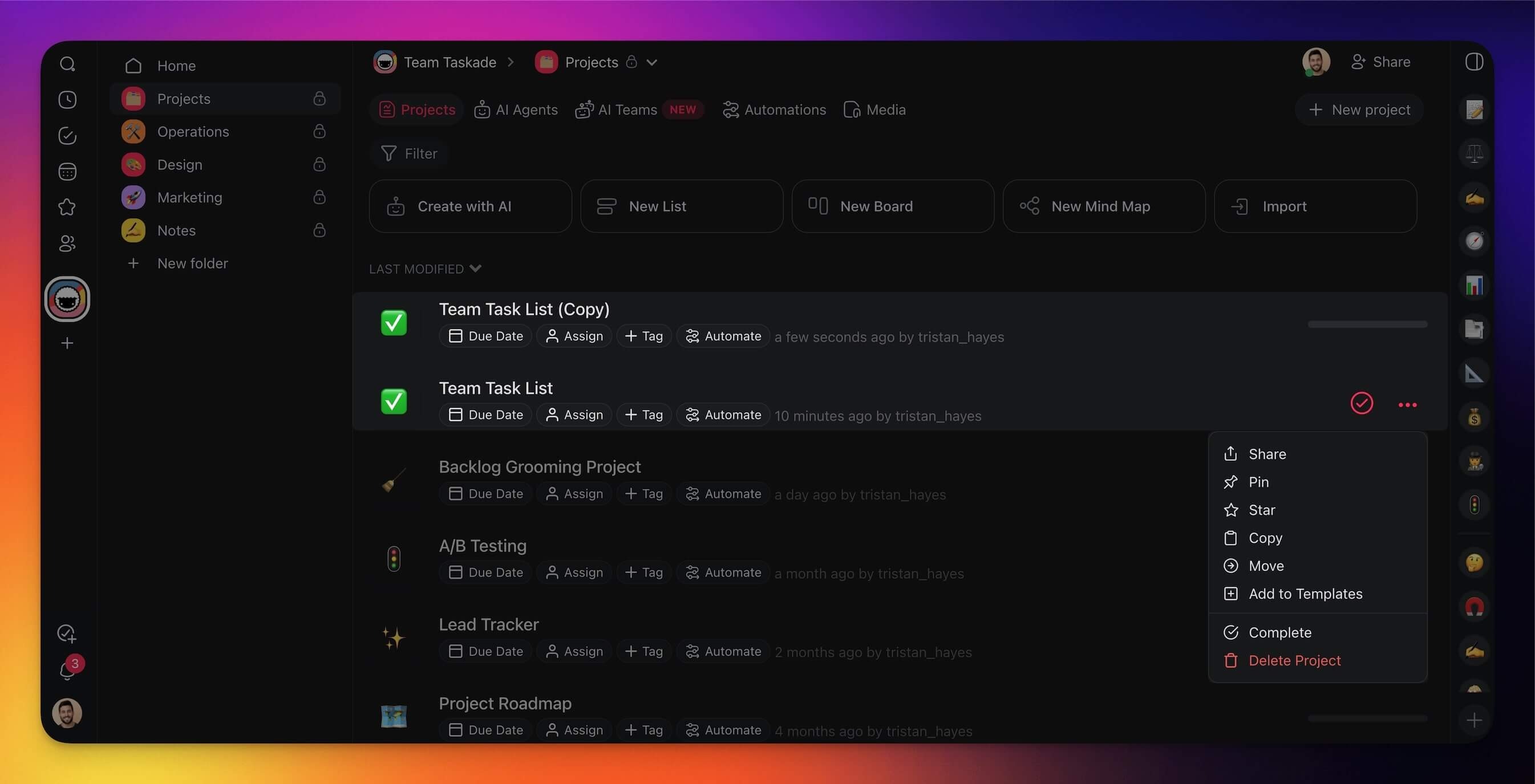Viewport: 1535px width, 784px height.
Task: Open notifications bell with badge
Action: coord(67,670)
